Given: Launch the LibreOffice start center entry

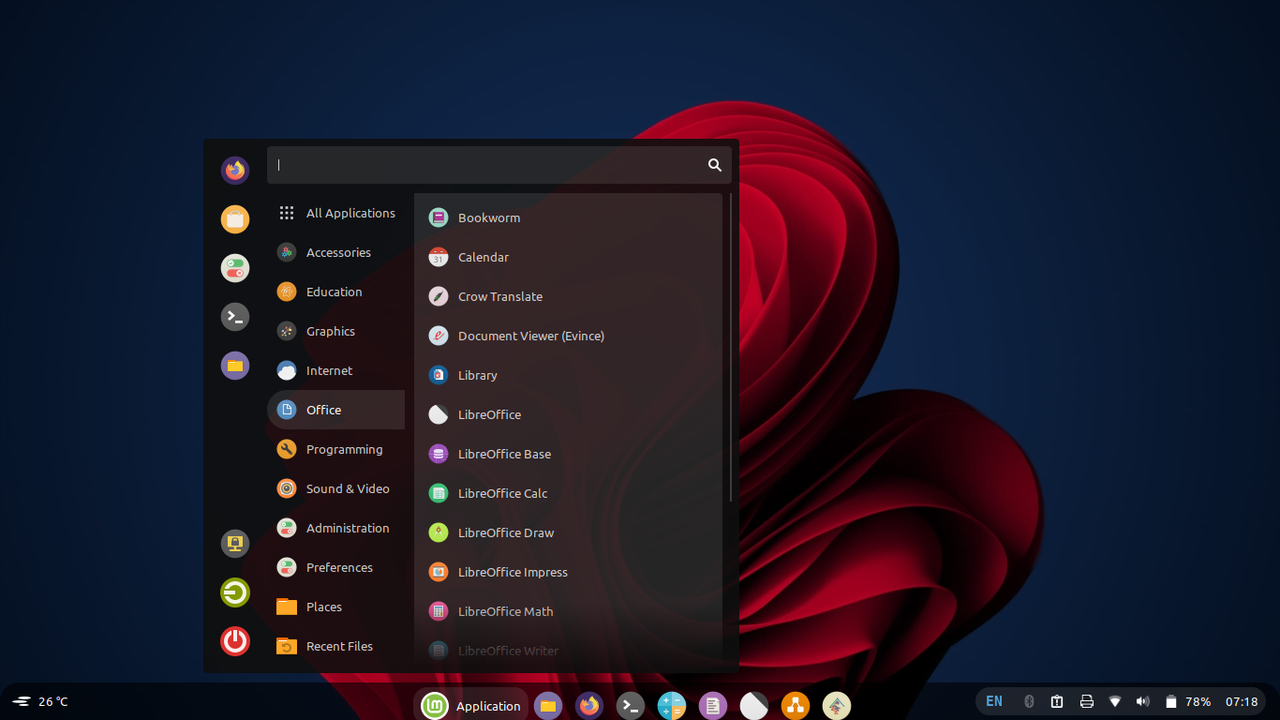Looking at the screenshot, I should click(568, 414).
